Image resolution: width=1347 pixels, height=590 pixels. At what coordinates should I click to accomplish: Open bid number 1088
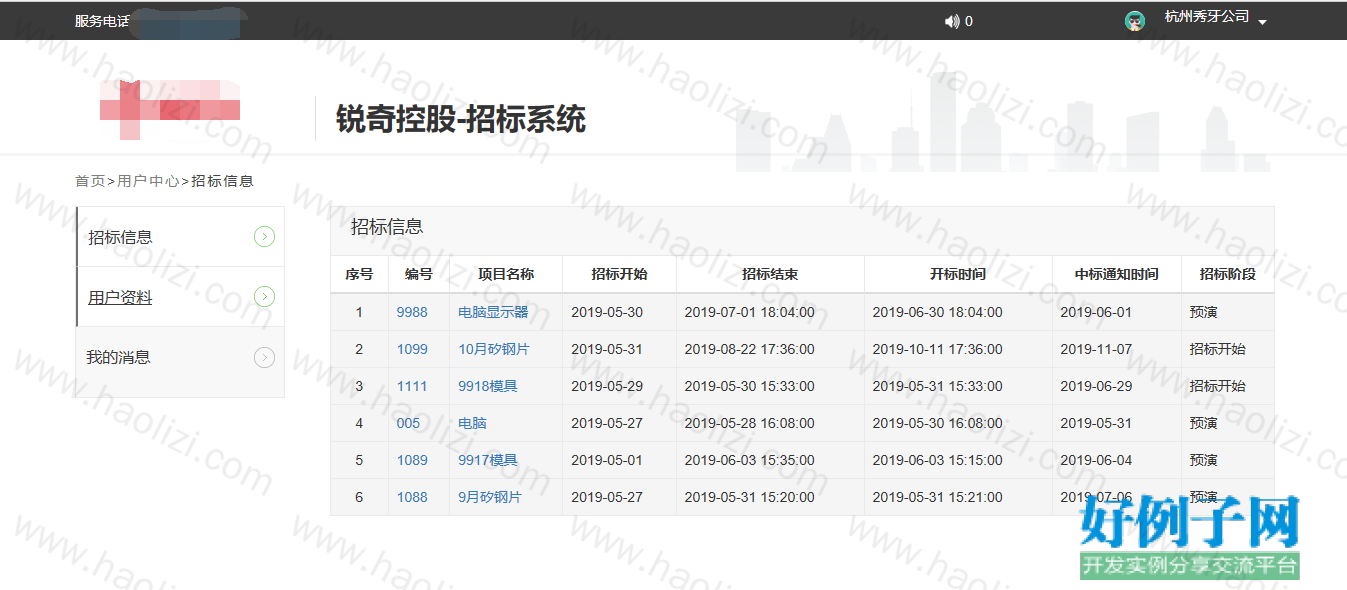[412, 497]
